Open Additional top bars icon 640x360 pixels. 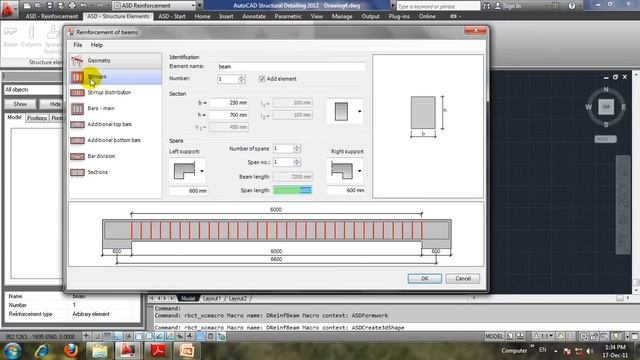coord(77,124)
